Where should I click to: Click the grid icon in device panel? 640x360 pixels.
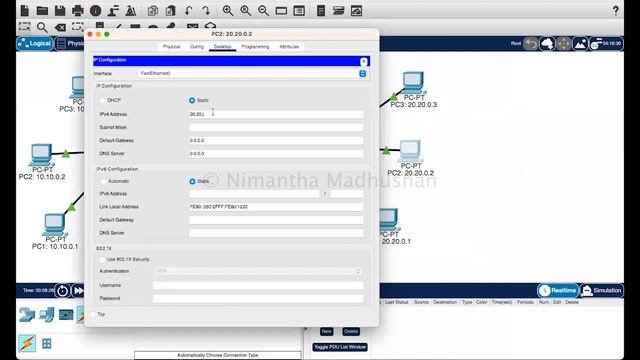point(47,344)
